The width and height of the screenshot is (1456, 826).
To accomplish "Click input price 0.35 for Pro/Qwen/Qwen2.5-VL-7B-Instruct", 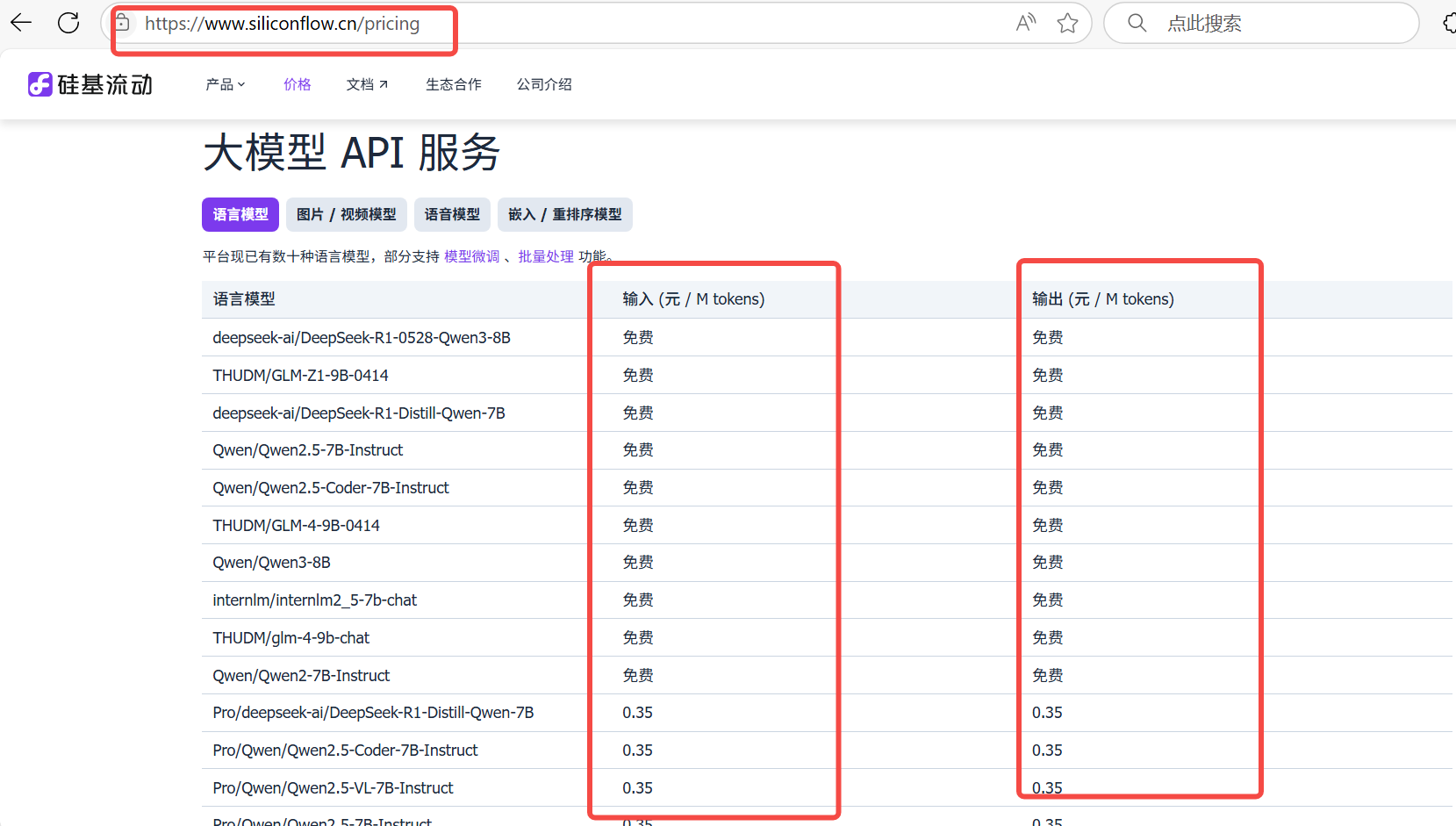I will (x=638, y=788).
